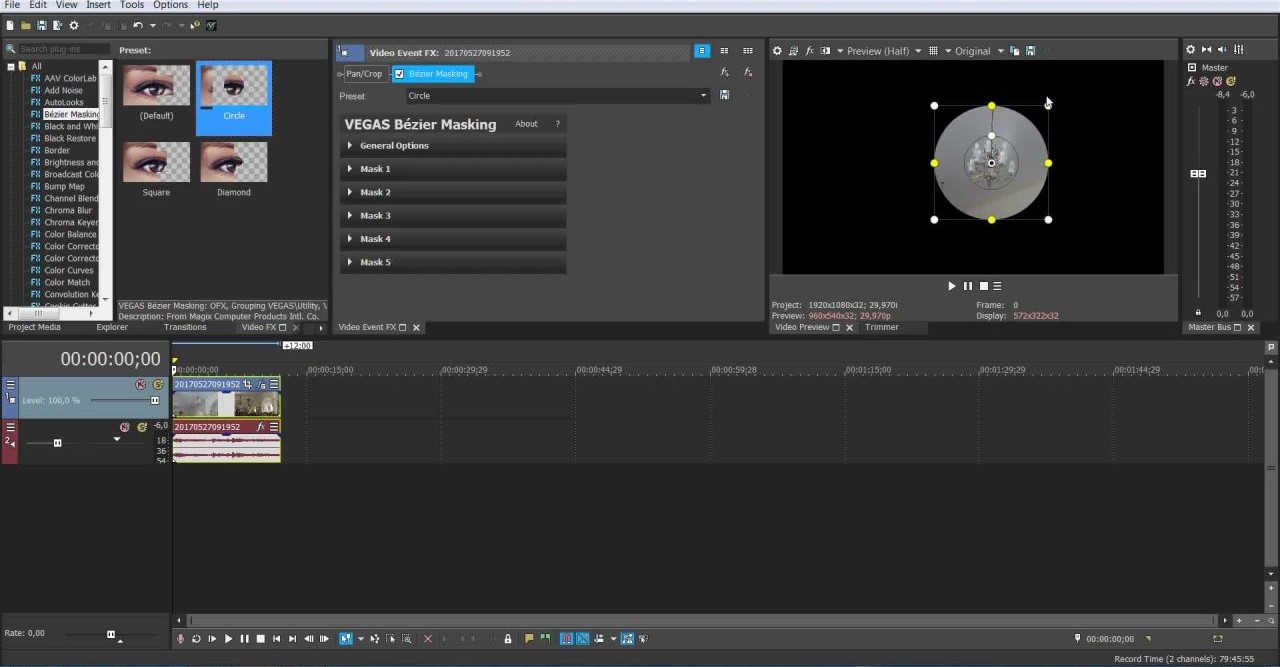
Task: Select the Square preset thumbnail
Action: (156, 168)
